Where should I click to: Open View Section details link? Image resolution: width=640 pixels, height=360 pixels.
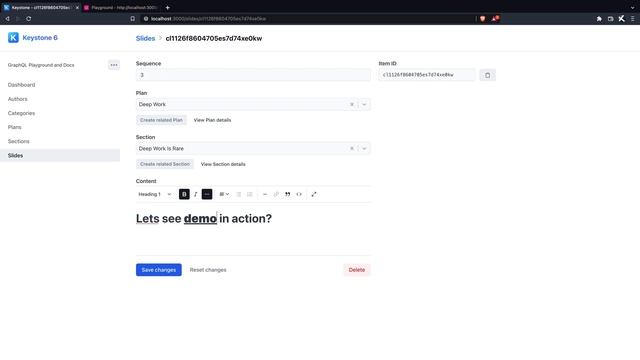pyautogui.click(x=223, y=164)
